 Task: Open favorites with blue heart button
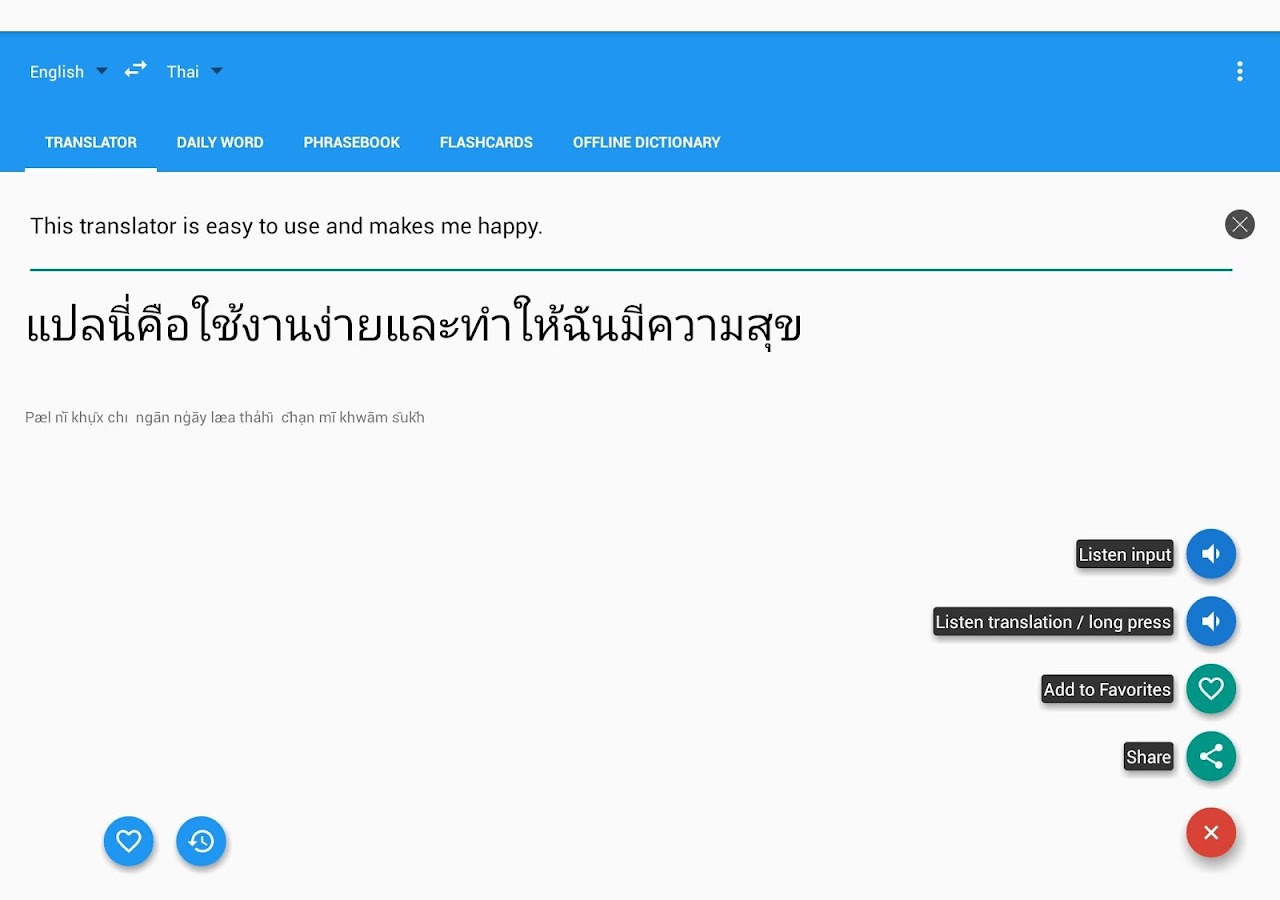click(x=129, y=842)
